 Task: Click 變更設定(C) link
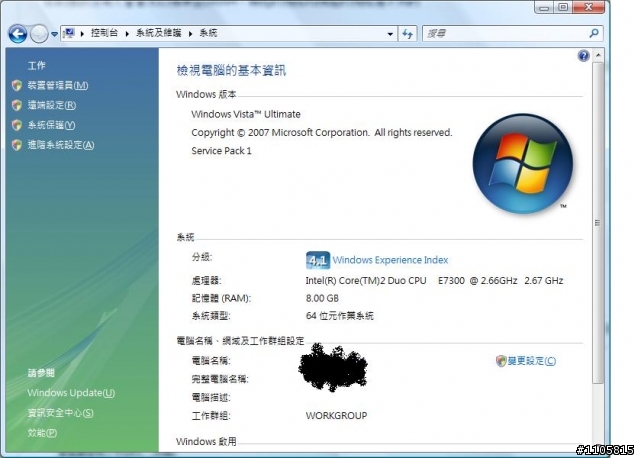click(x=531, y=361)
